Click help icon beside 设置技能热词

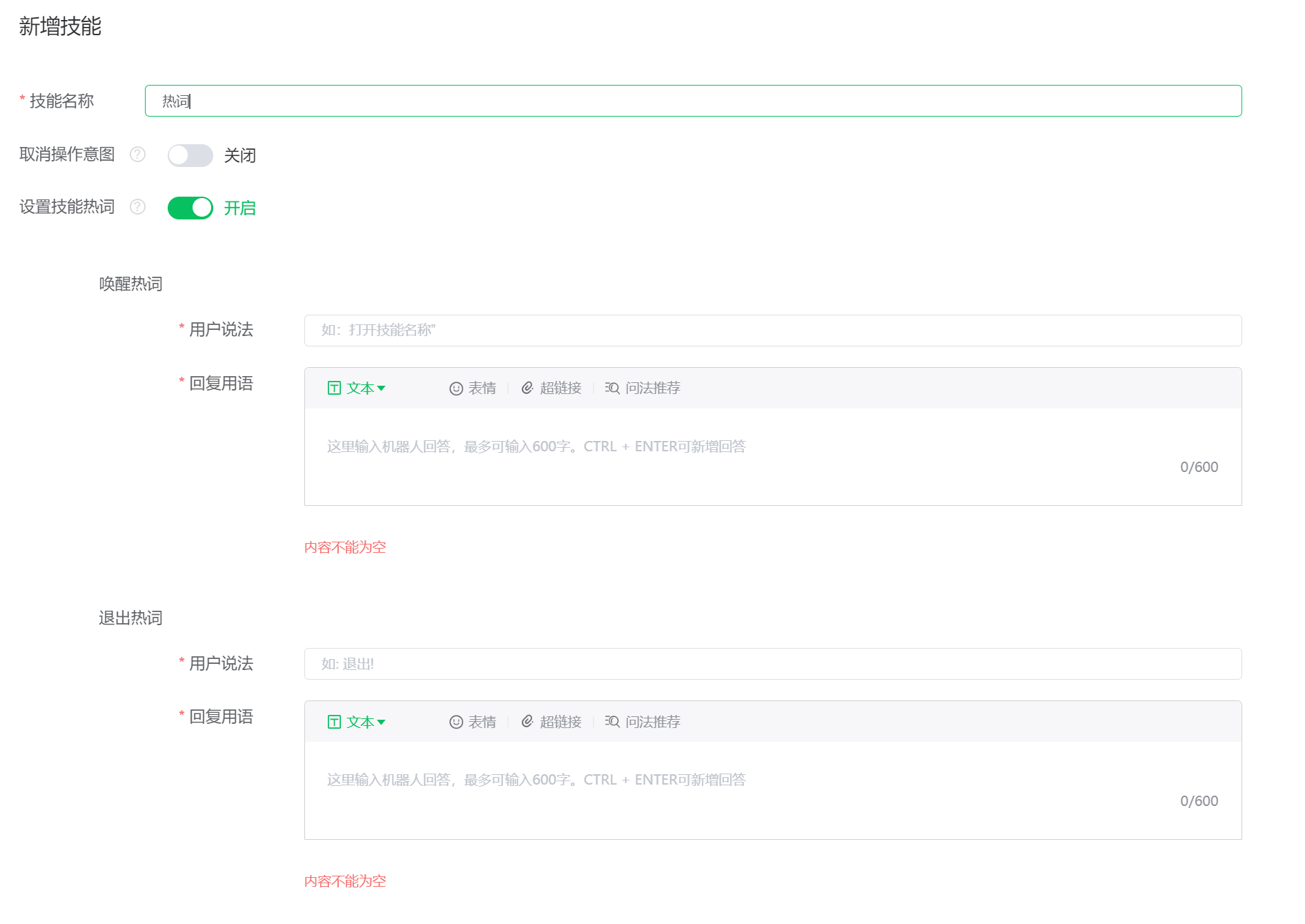pos(138,207)
